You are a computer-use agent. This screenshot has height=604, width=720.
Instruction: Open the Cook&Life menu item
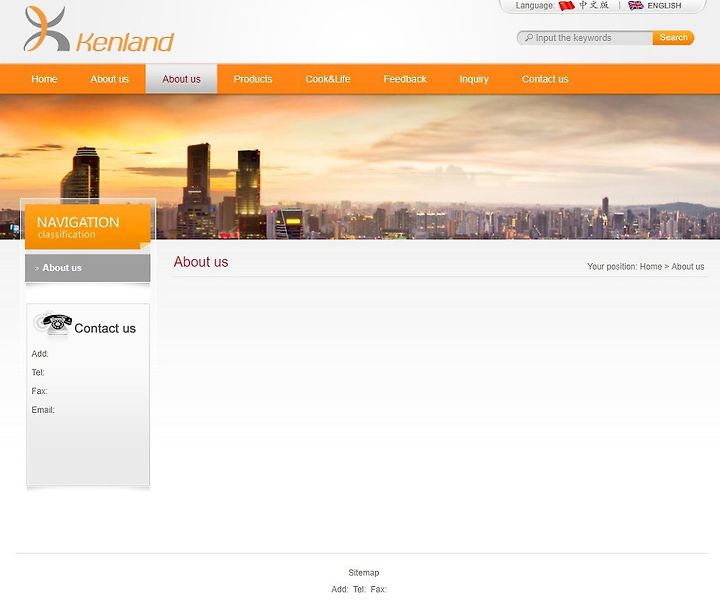coord(328,79)
